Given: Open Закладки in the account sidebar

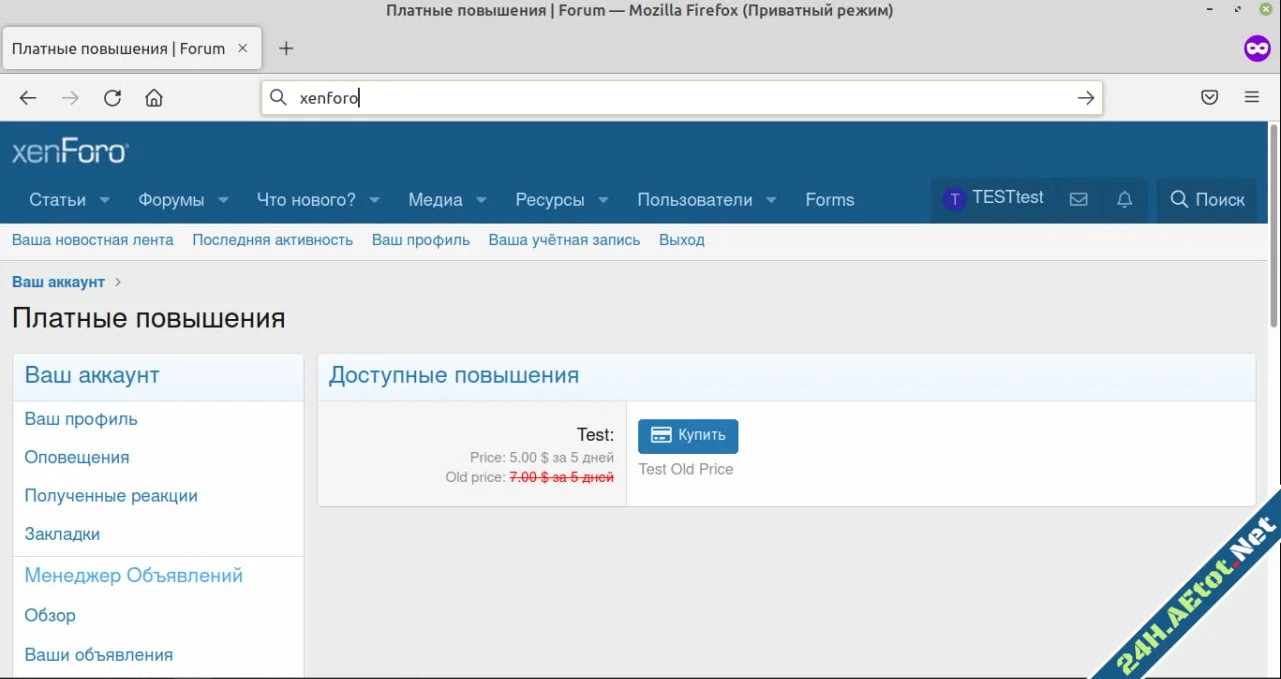Looking at the screenshot, I should 62,534.
